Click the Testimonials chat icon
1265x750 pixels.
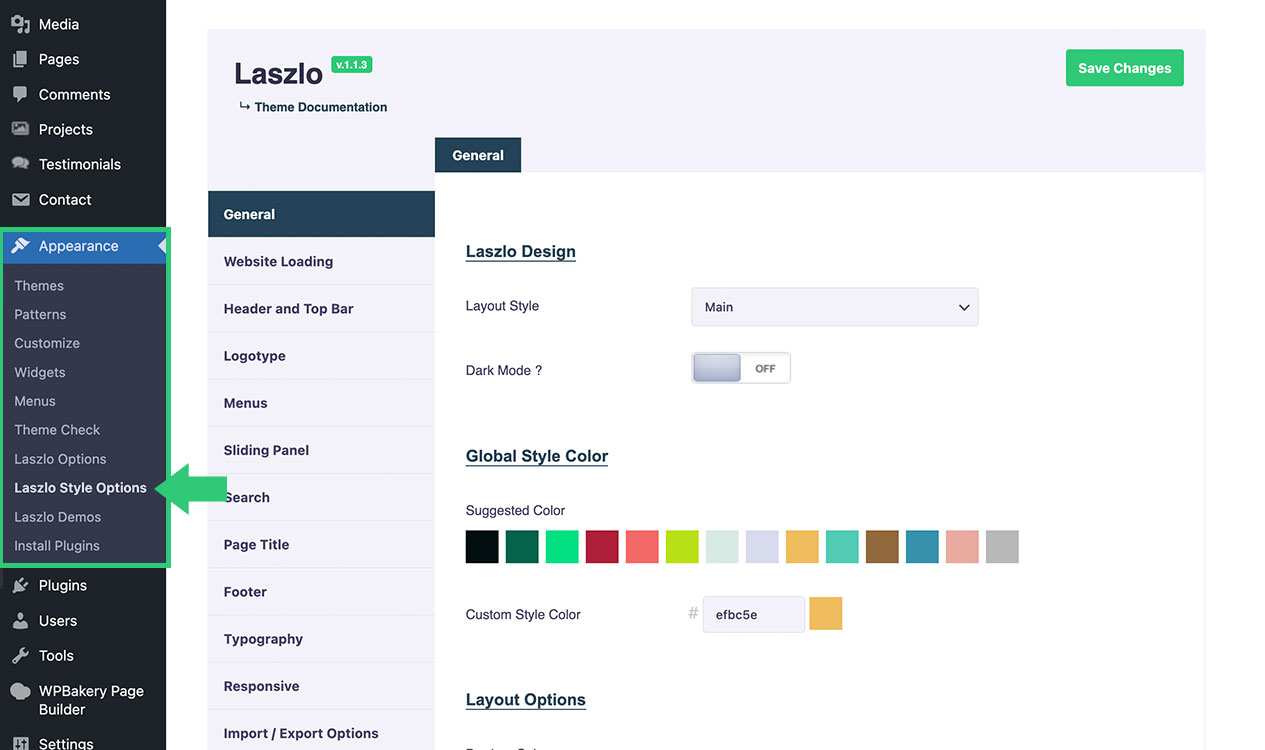click(20, 164)
